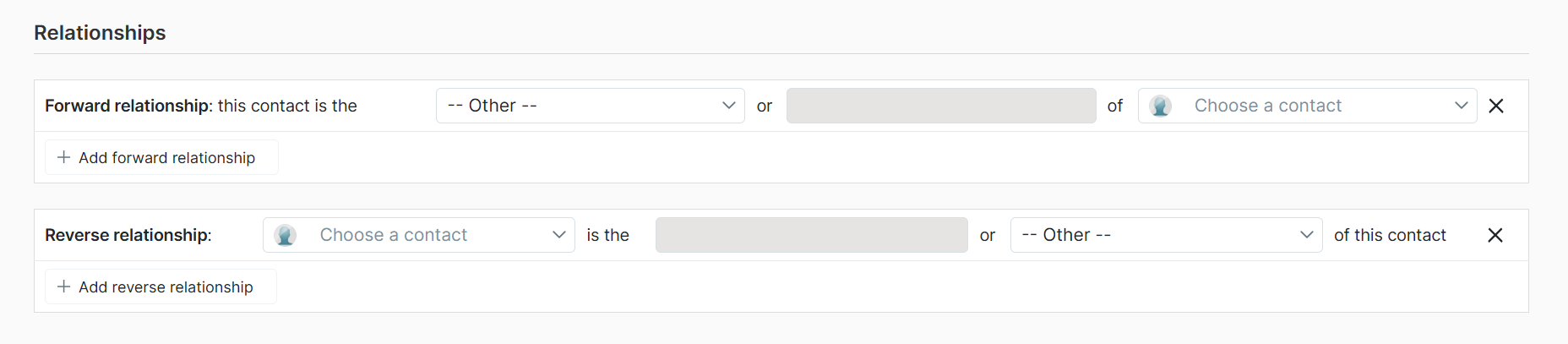
Task: Expand chevron of forward Other type dropdown
Action: click(728, 106)
